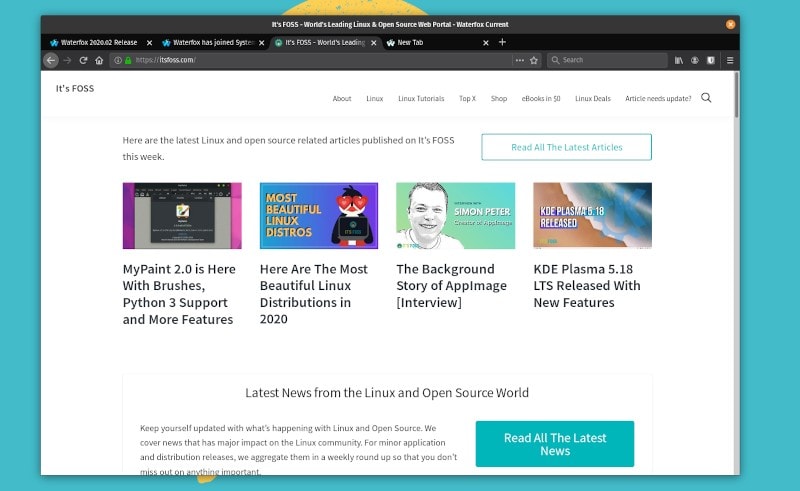
Task: Click Most Beautiful Linux Distros thumbnail
Action: click(319, 215)
